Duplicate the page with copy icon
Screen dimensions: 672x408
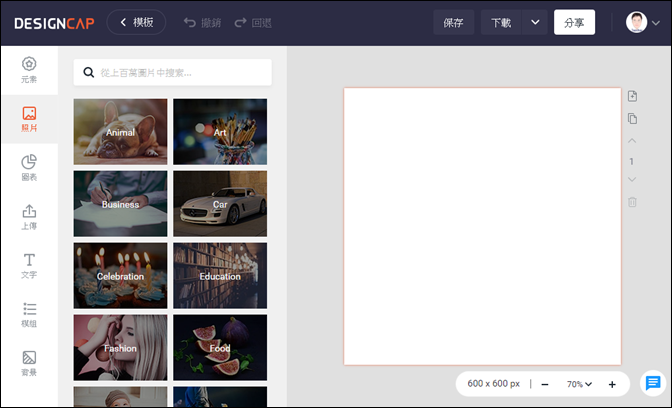(632, 118)
